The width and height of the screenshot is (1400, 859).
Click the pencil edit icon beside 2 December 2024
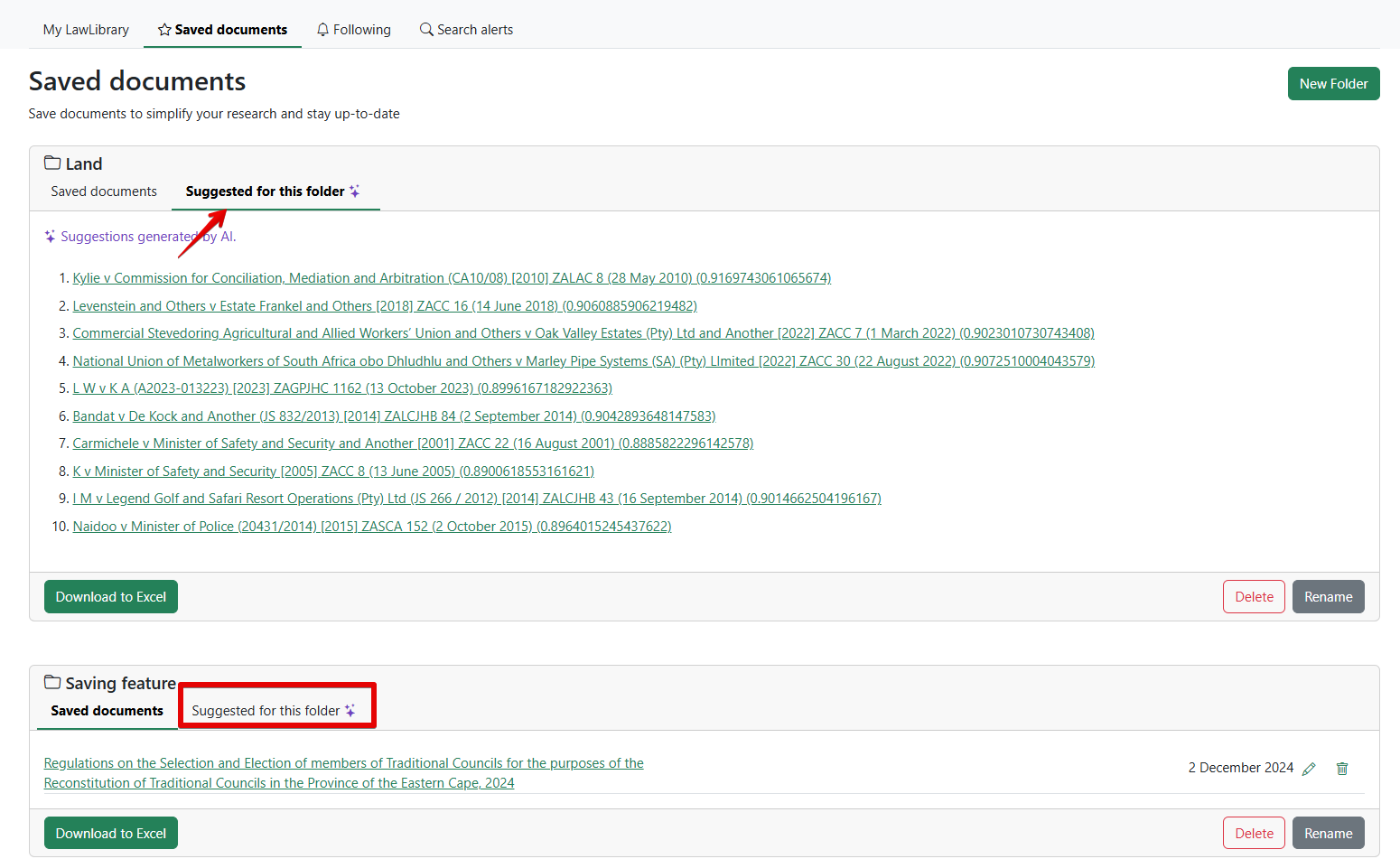click(1309, 769)
